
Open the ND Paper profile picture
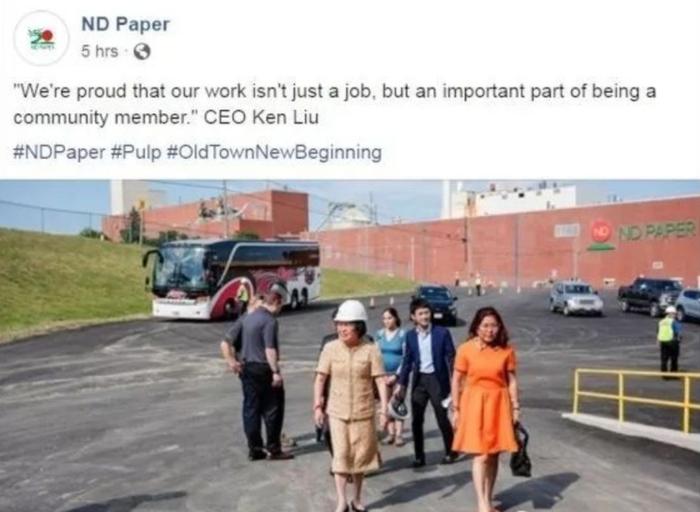(42, 38)
